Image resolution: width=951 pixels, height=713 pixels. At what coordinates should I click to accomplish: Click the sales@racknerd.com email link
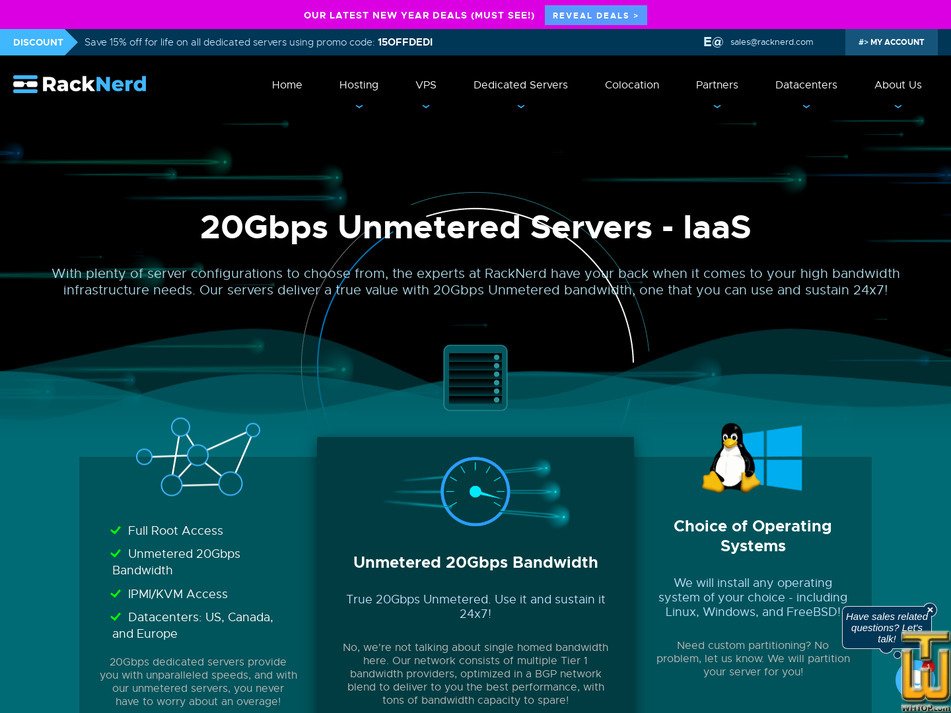coord(771,42)
